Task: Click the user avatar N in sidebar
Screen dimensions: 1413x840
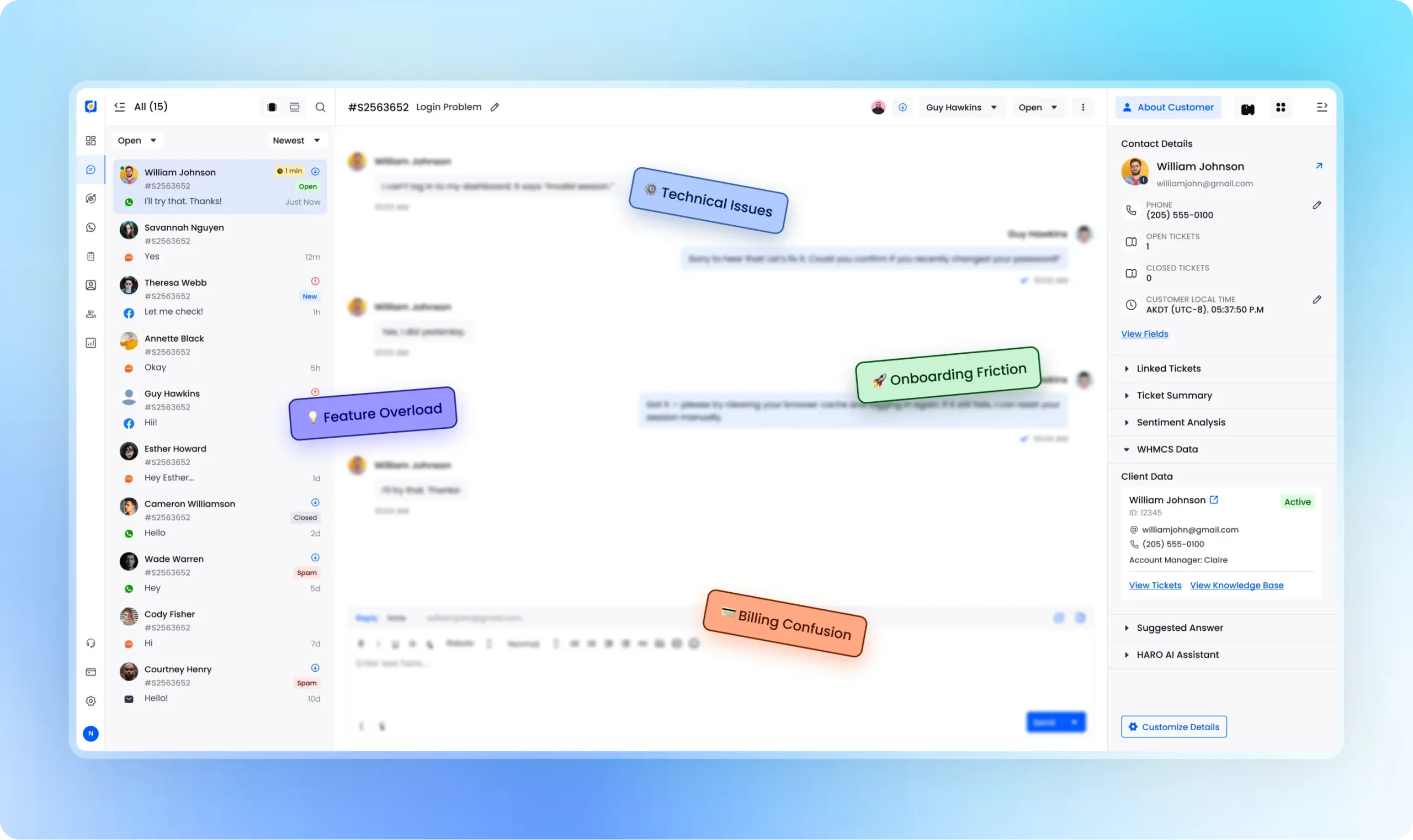Action: tap(91, 733)
